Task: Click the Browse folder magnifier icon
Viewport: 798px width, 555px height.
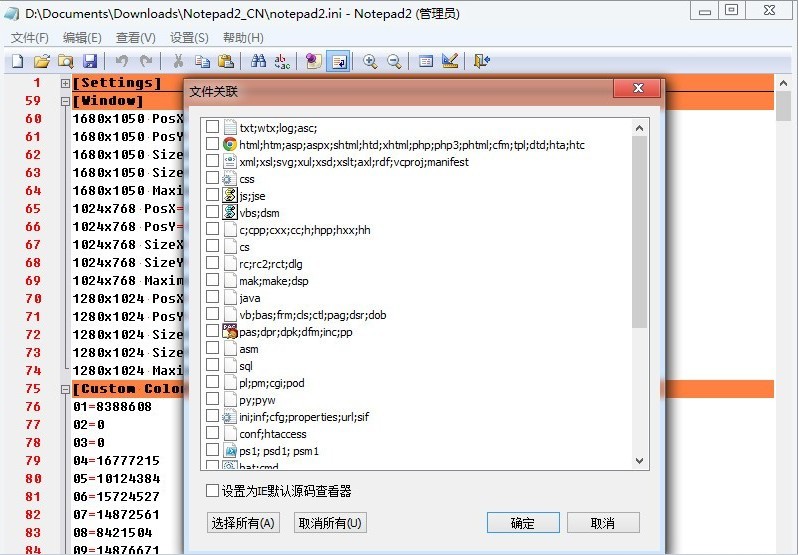Action: [66, 62]
